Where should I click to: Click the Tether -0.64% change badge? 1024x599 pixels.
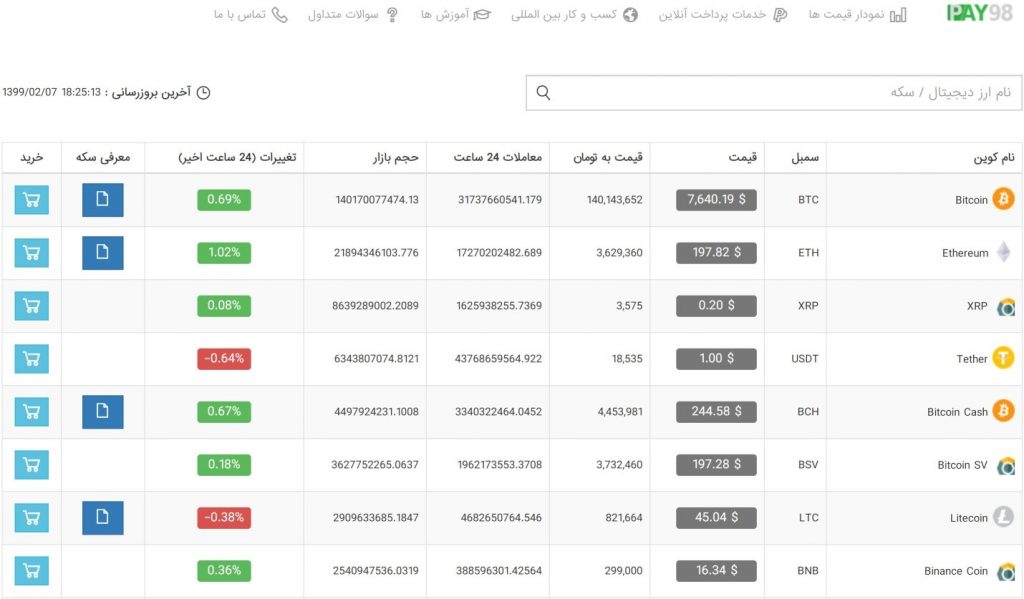(x=224, y=359)
